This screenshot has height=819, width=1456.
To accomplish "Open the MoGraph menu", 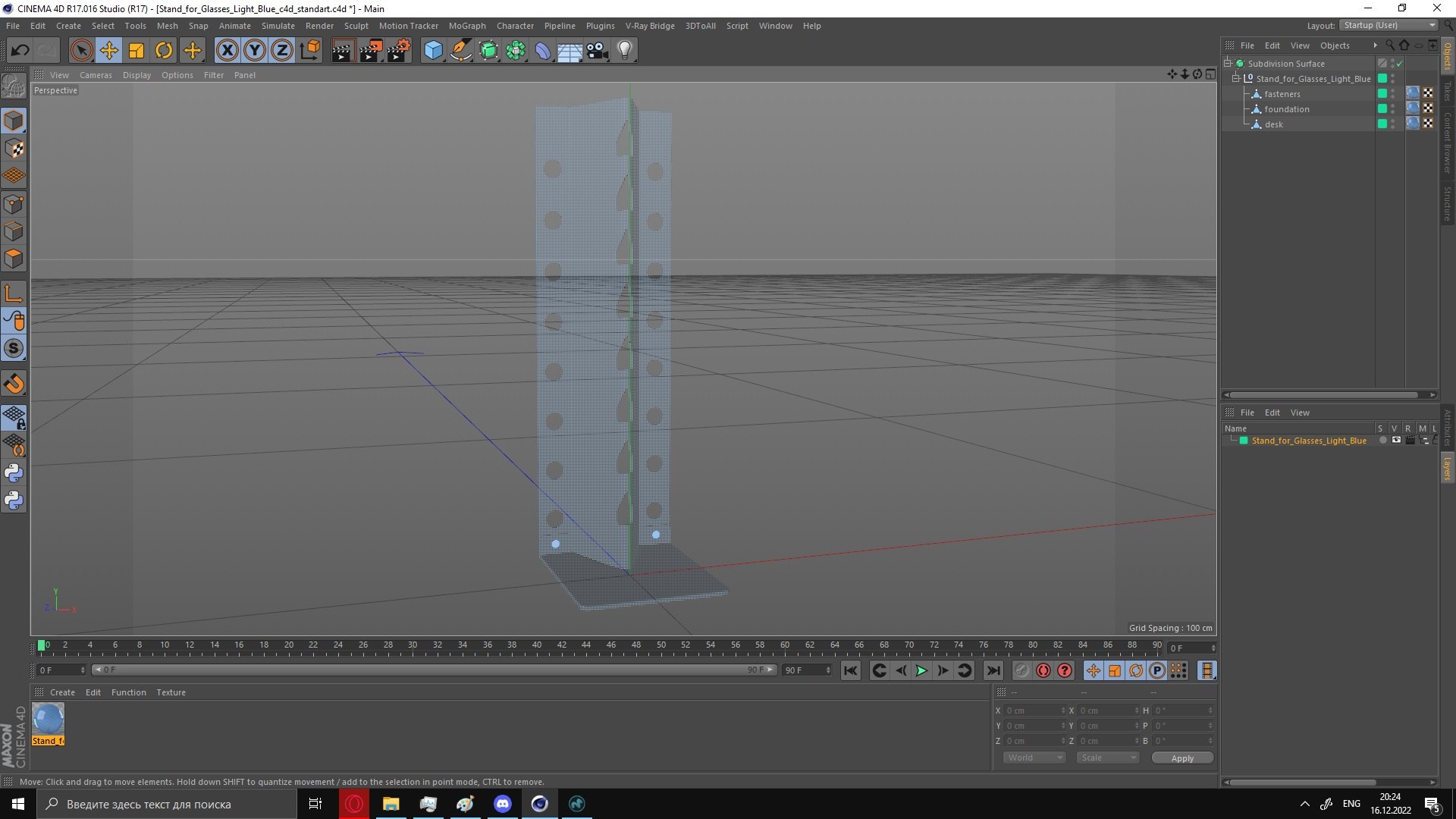I will pos(466,26).
